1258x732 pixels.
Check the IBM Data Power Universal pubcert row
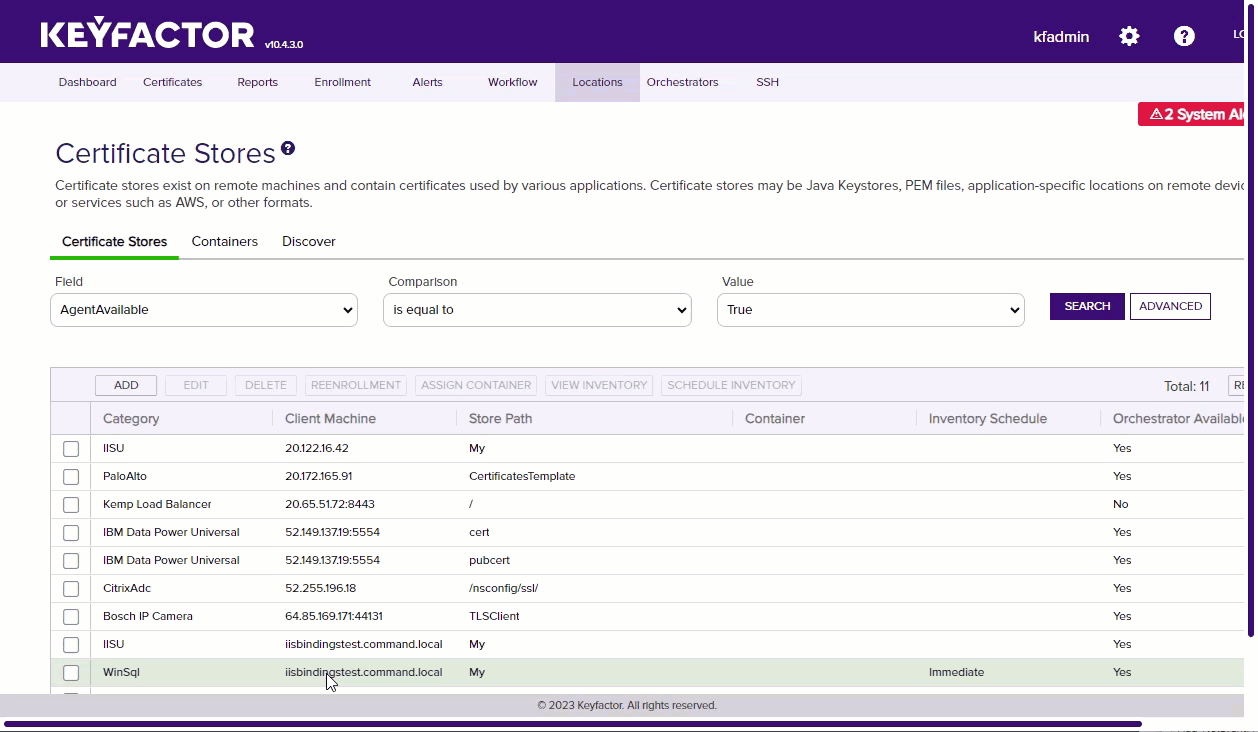(x=71, y=561)
